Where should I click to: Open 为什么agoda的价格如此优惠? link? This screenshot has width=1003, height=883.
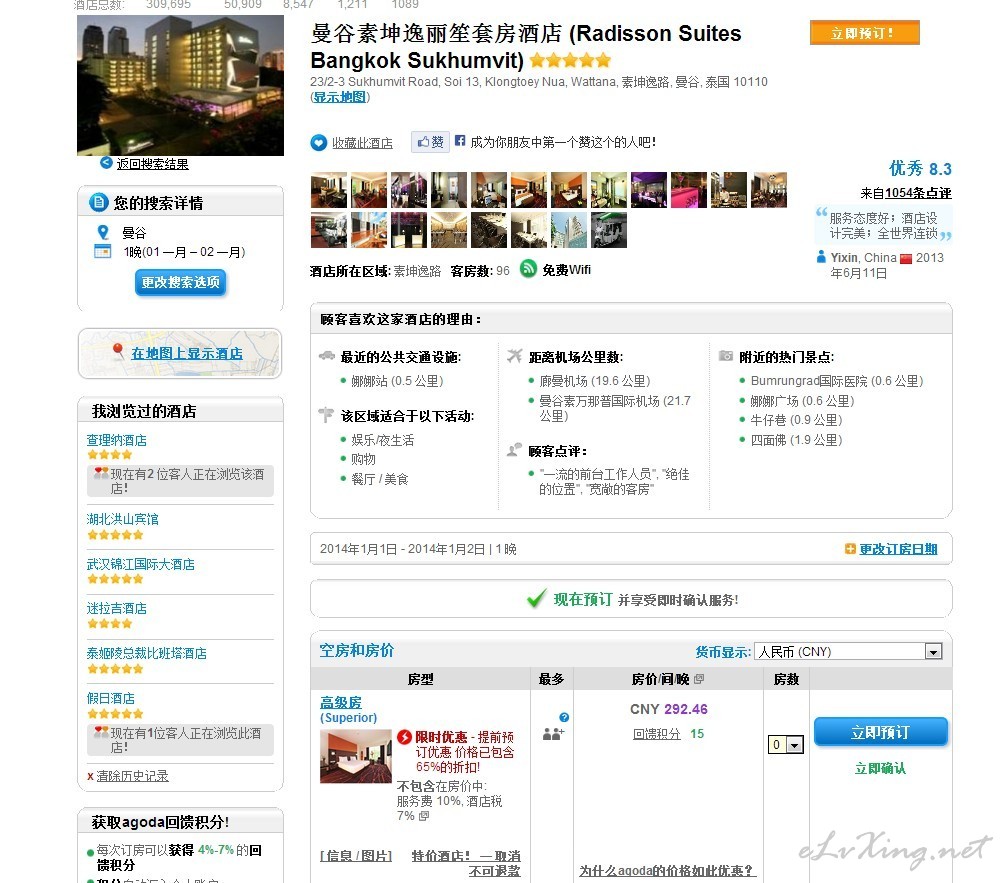click(667, 871)
